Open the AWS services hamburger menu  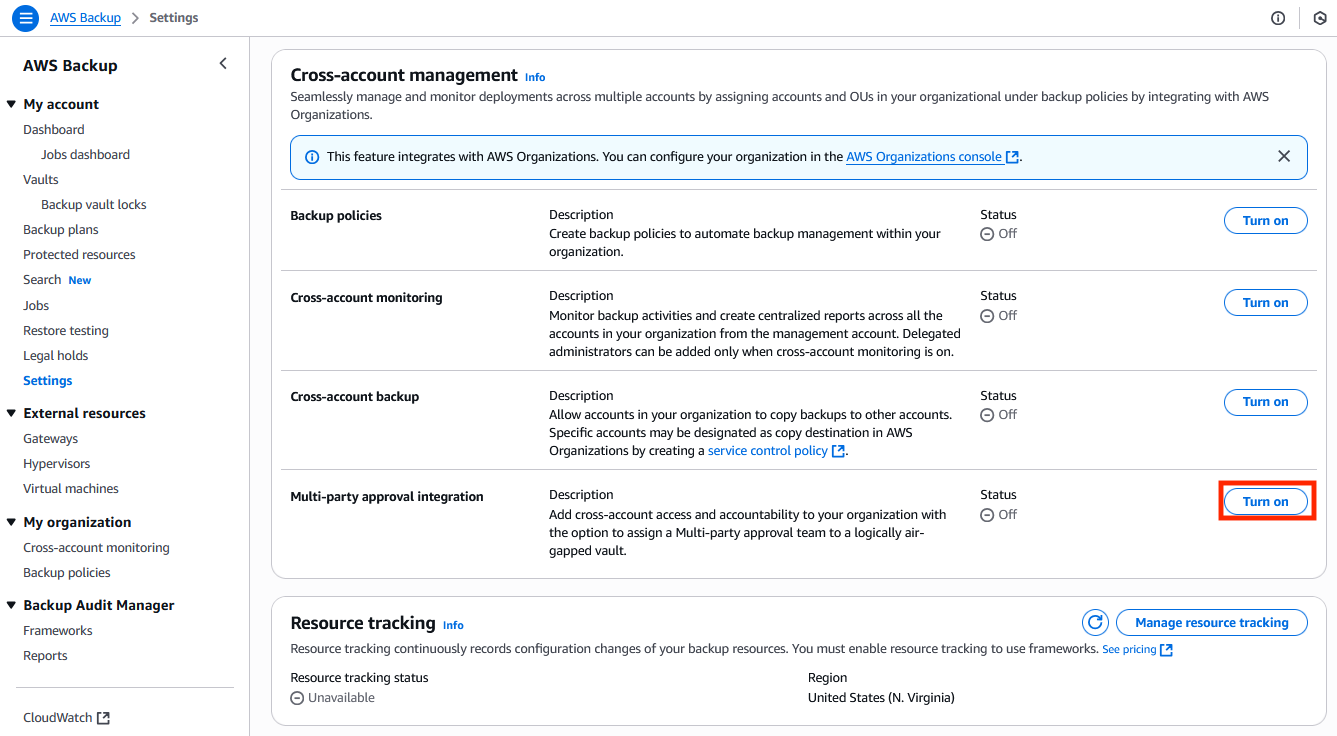(25, 17)
